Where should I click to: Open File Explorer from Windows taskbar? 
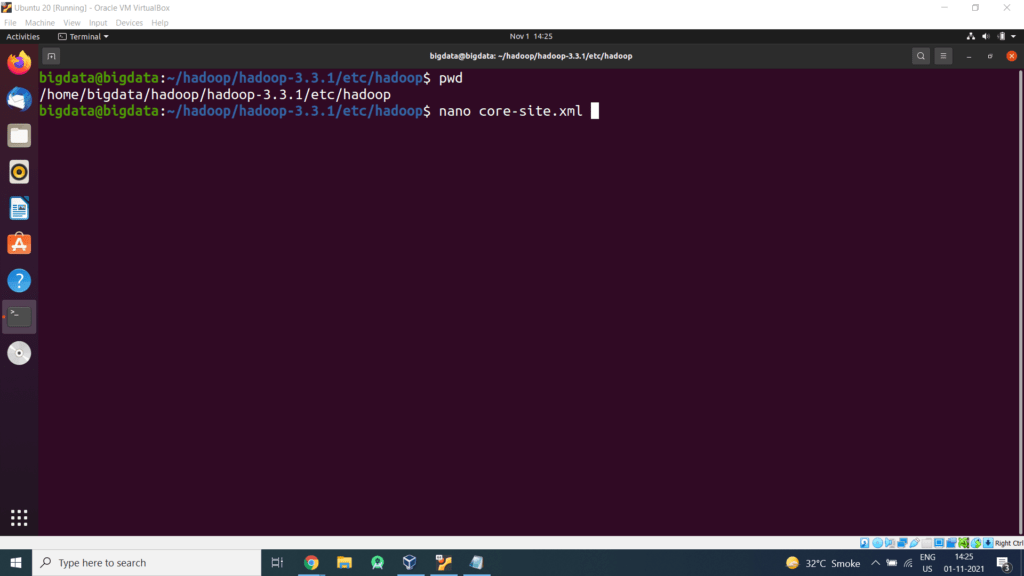pyautogui.click(x=344, y=562)
